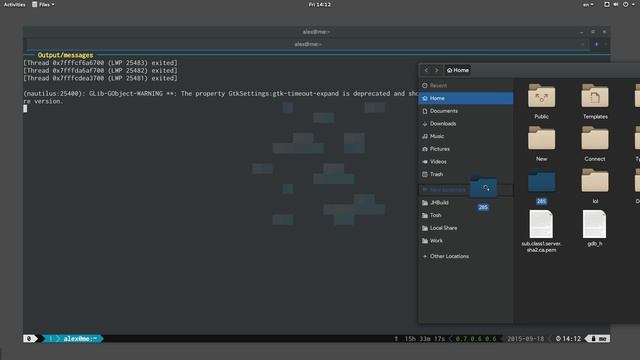Viewport: 640px width, 360px height.
Task: Click the tmux session 0 indicator
Action: [29, 338]
